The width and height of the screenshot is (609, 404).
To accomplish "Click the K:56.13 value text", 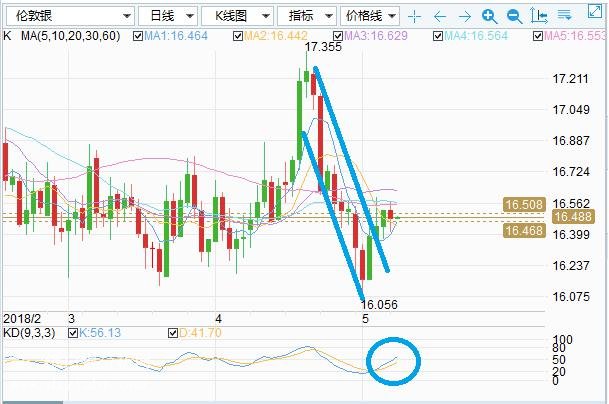I will [100, 333].
